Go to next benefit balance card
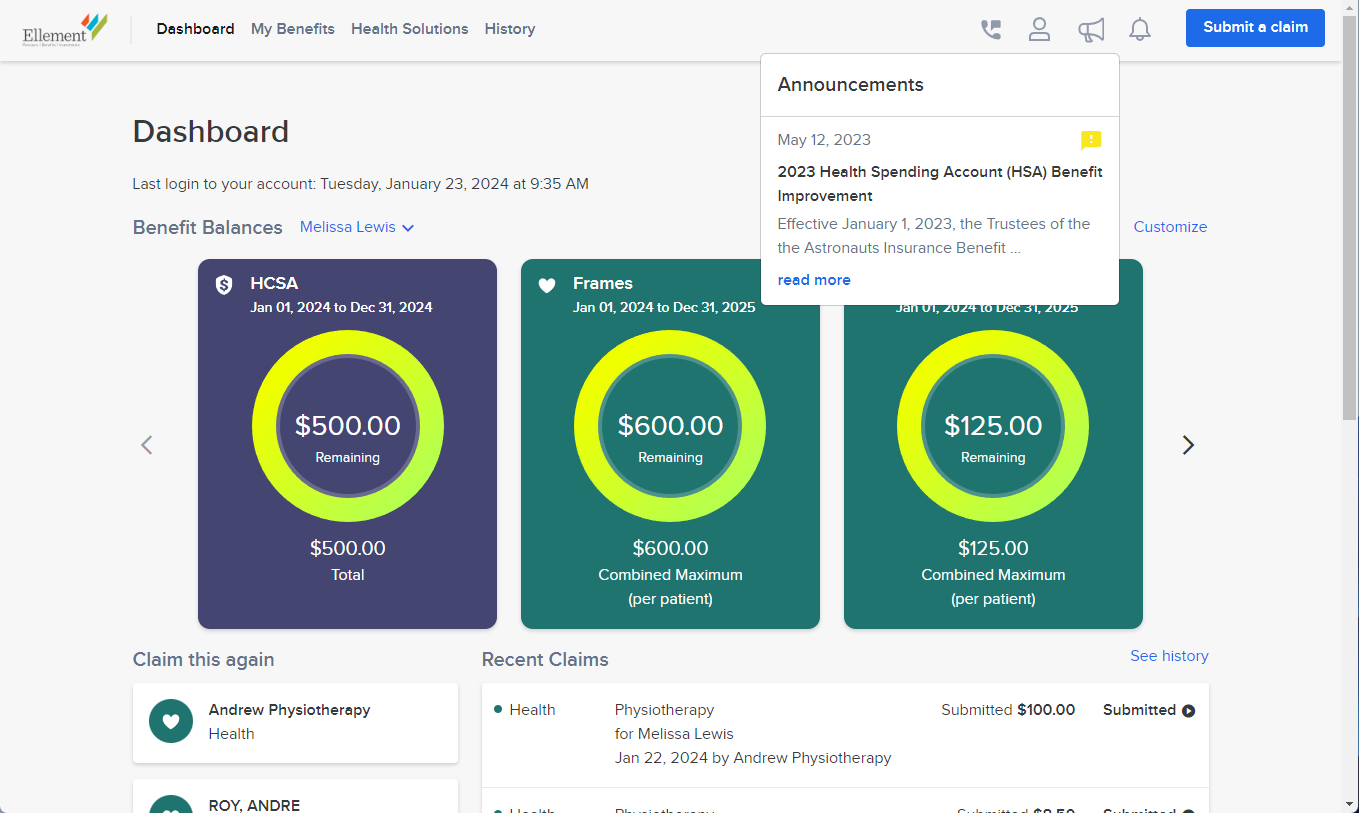Screen dimensions: 1359x813 1187,445
